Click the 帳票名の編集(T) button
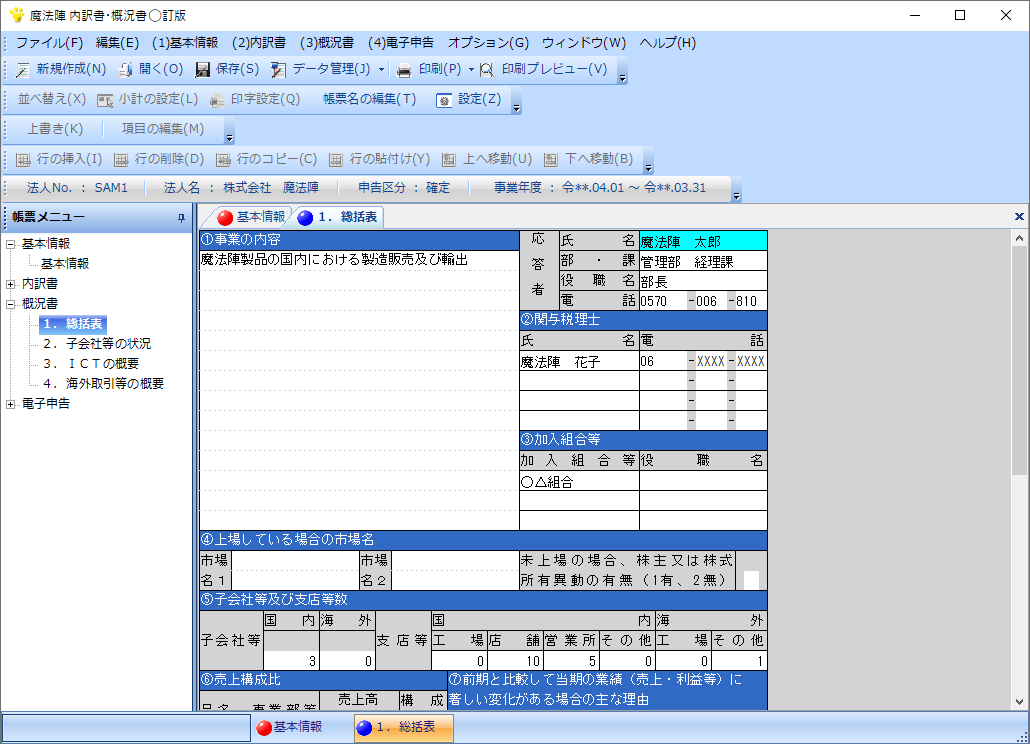 coord(370,99)
